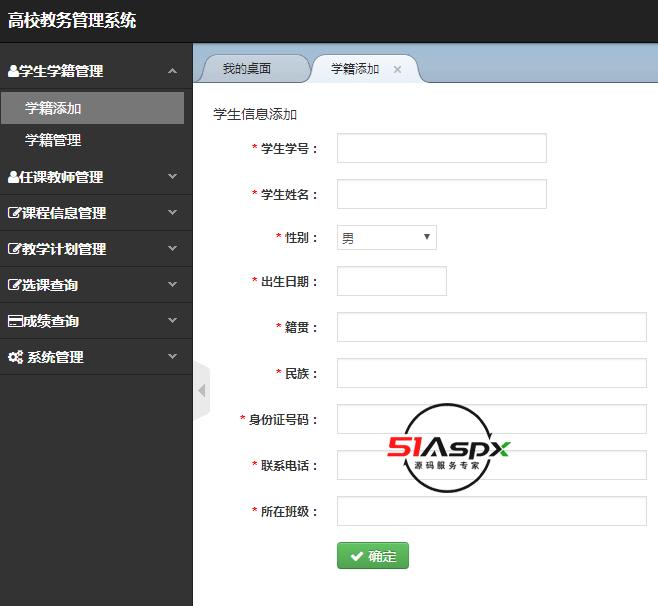This screenshot has width=658, height=606.
Task: Focus the 身份证号码 input field
Action: tap(492, 419)
